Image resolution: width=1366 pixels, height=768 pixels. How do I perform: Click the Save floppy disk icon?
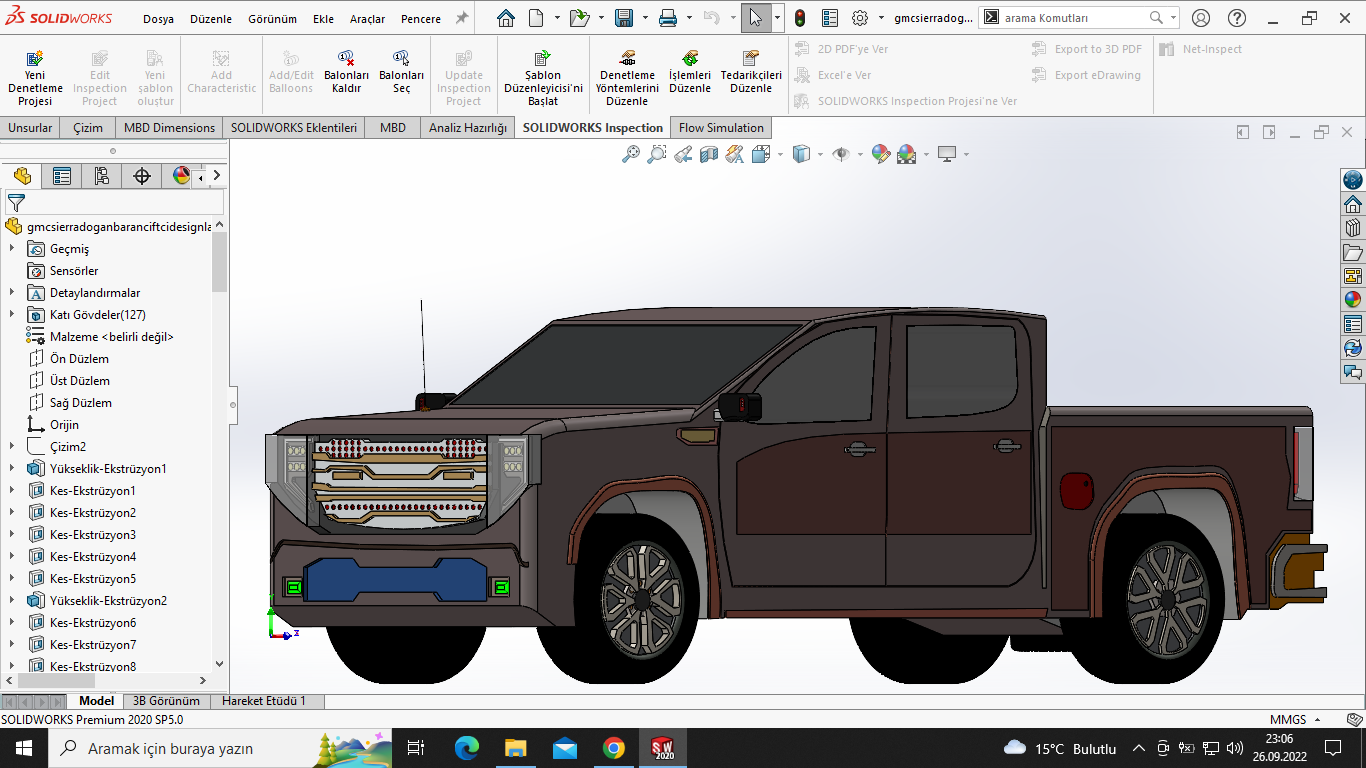[x=624, y=18]
